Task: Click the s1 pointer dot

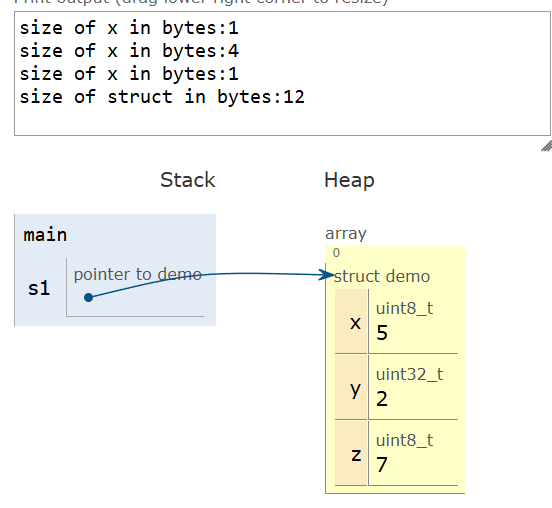Action: (88, 298)
